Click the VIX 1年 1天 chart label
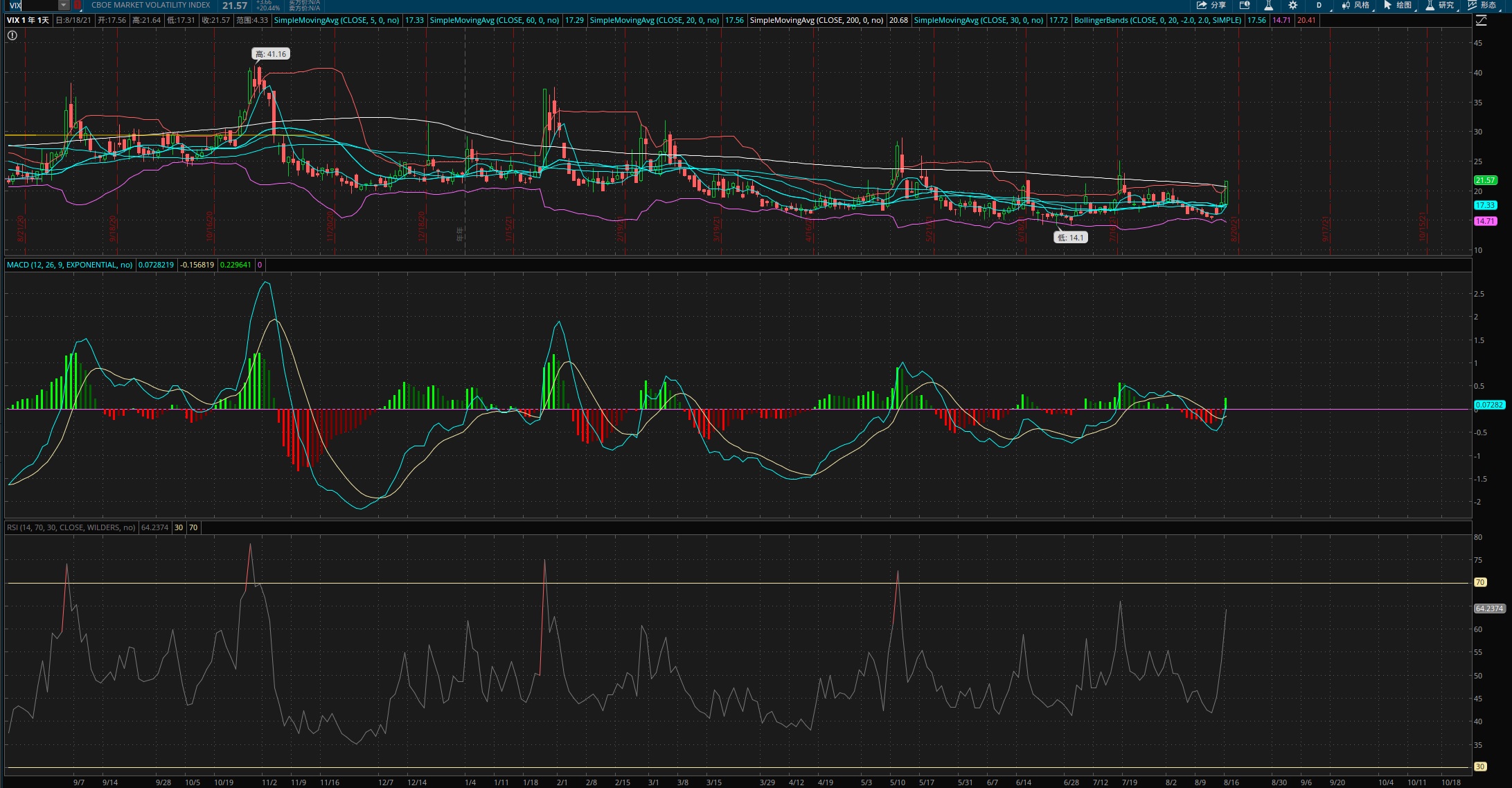This screenshot has height=788, width=1512. [x=28, y=20]
